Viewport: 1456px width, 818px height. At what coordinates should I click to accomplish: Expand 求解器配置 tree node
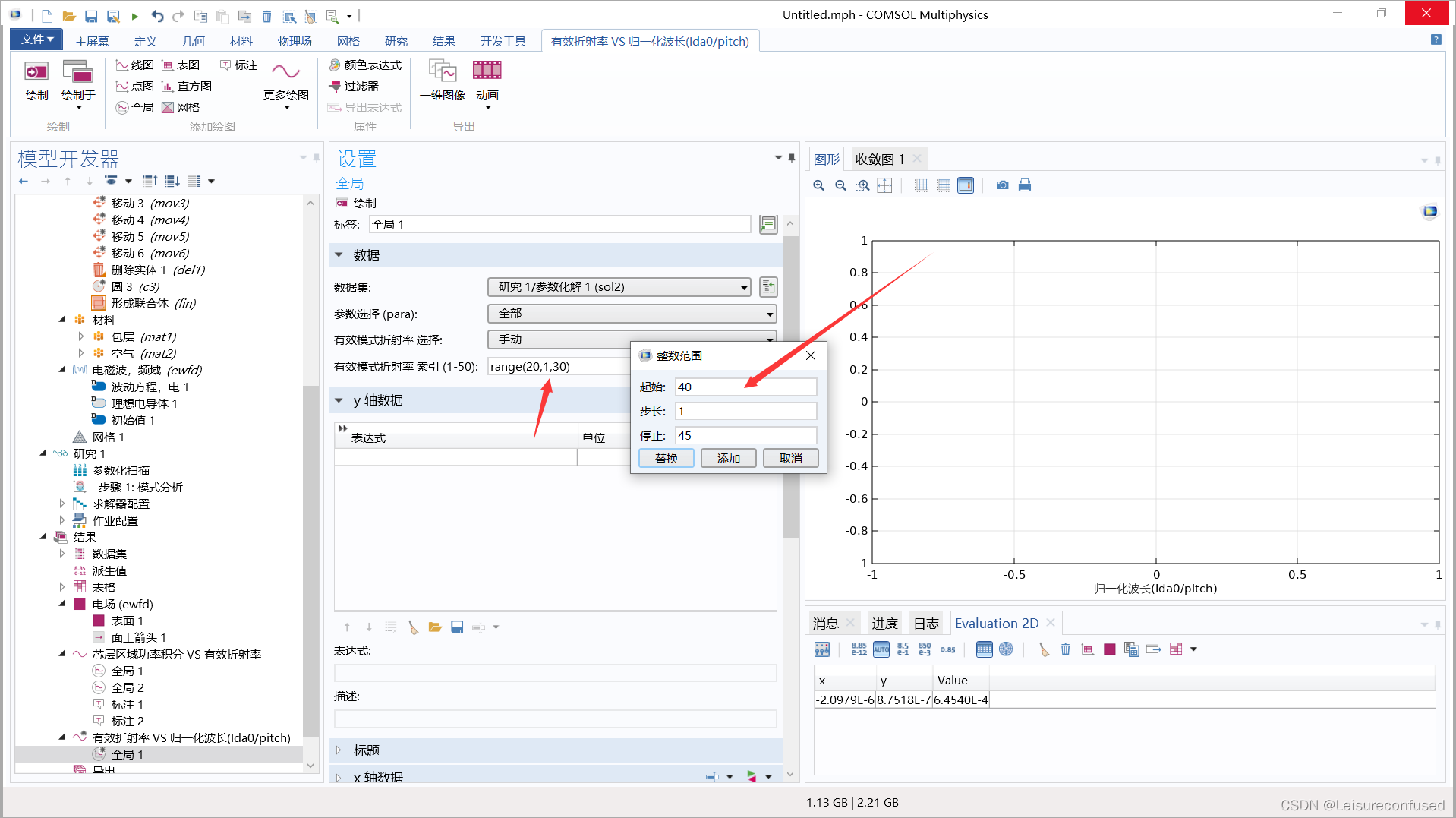click(x=62, y=504)
